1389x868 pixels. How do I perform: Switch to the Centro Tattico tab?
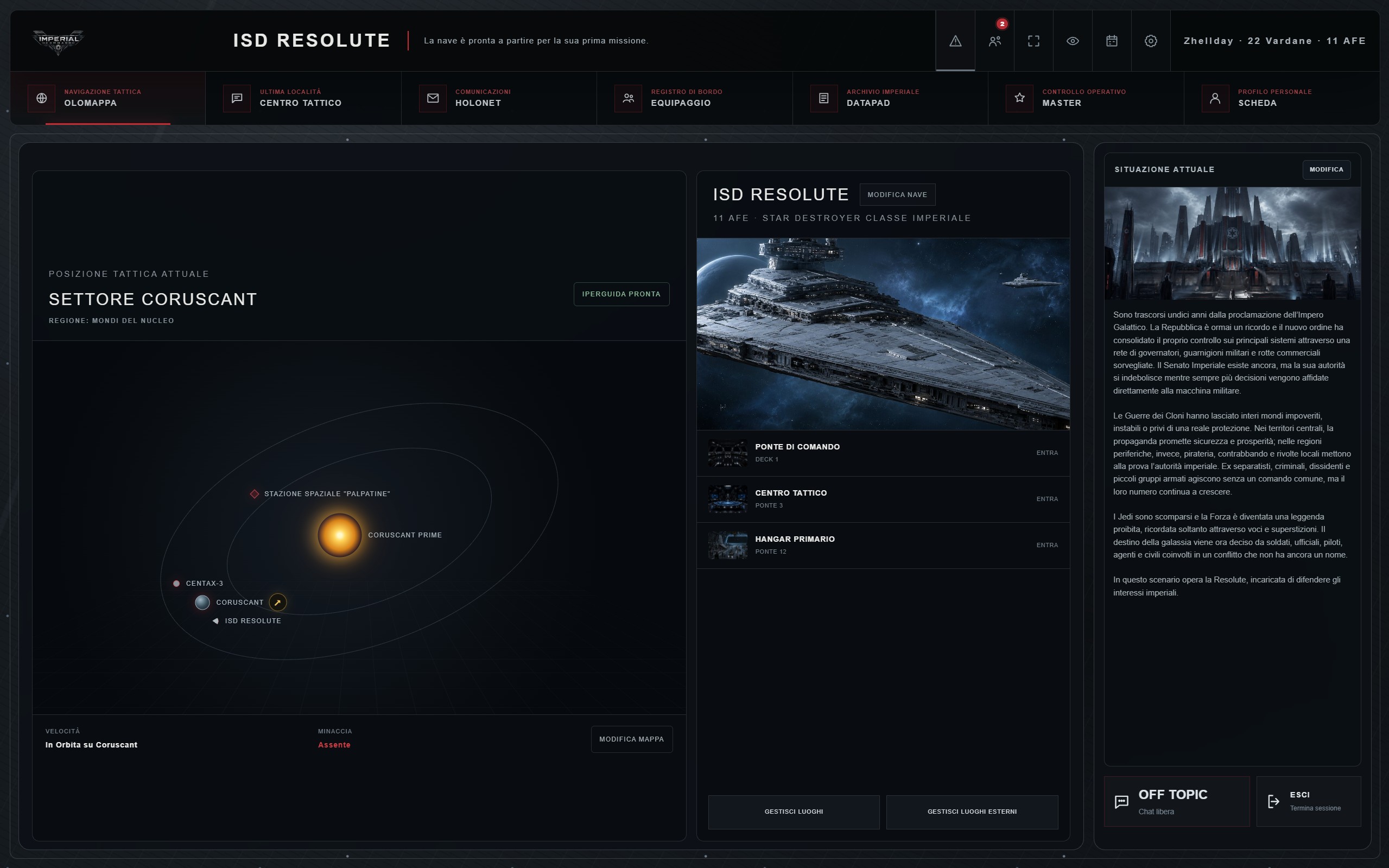303,98
